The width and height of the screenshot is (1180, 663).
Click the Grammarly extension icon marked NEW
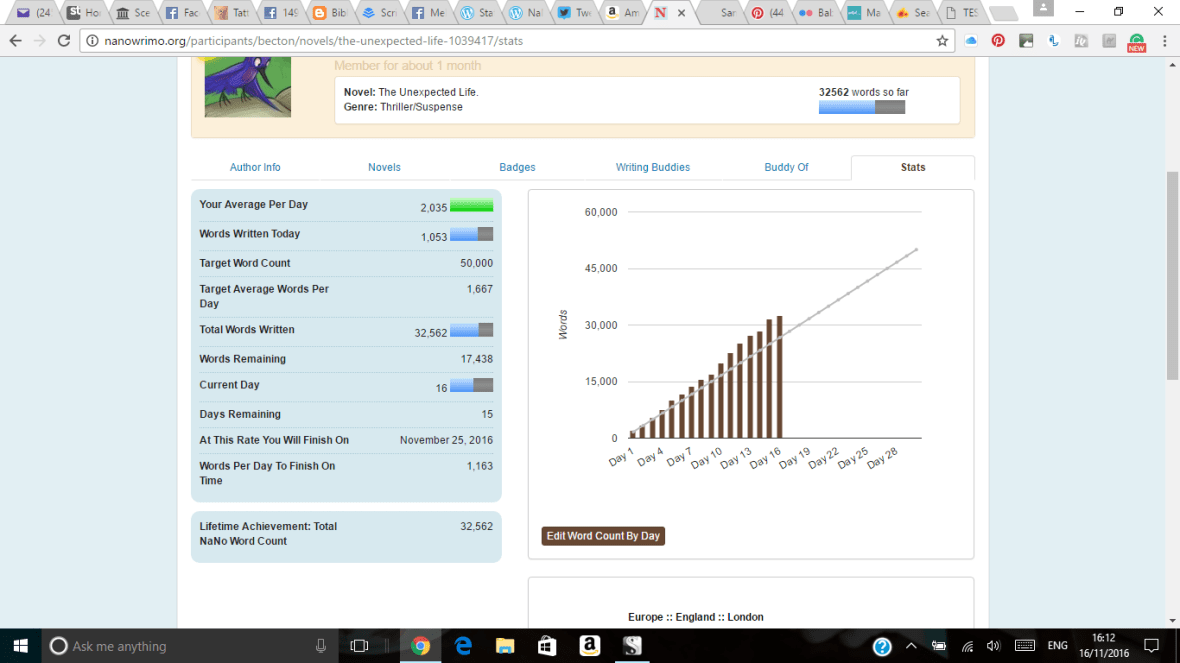tap(1136, 42)
